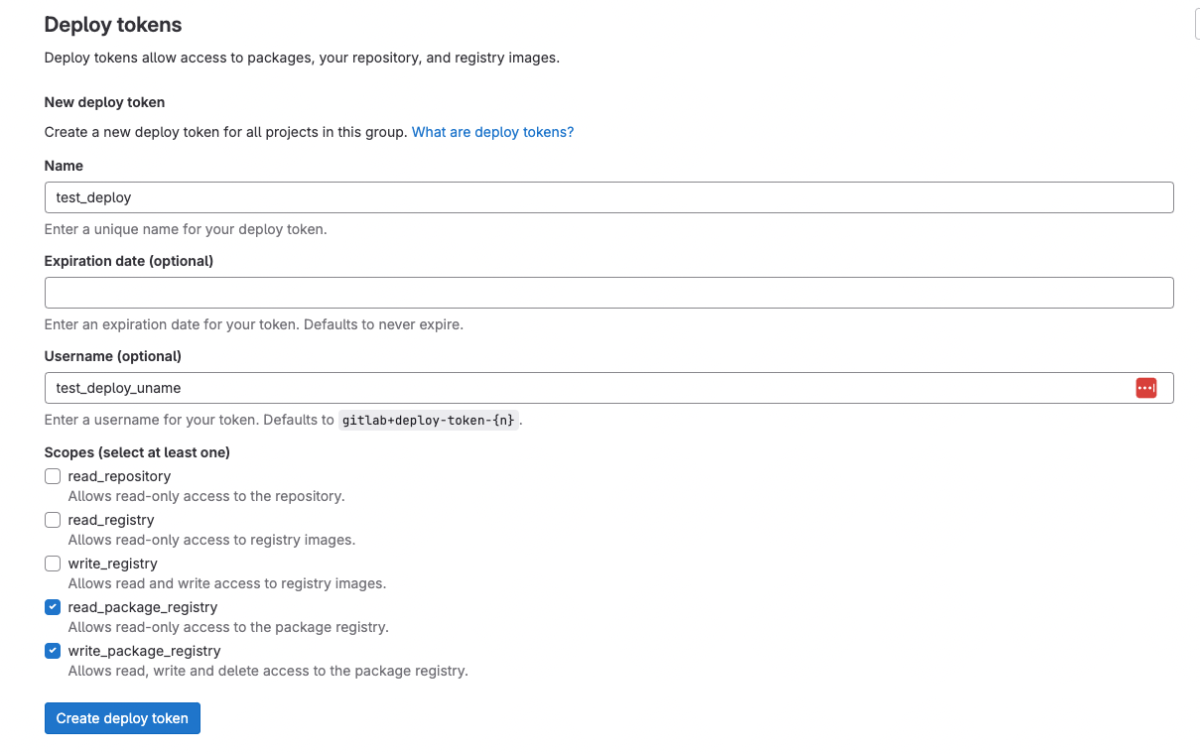Click the read_repository label text
Viewport: 1200px width, 754px height.
119,476
